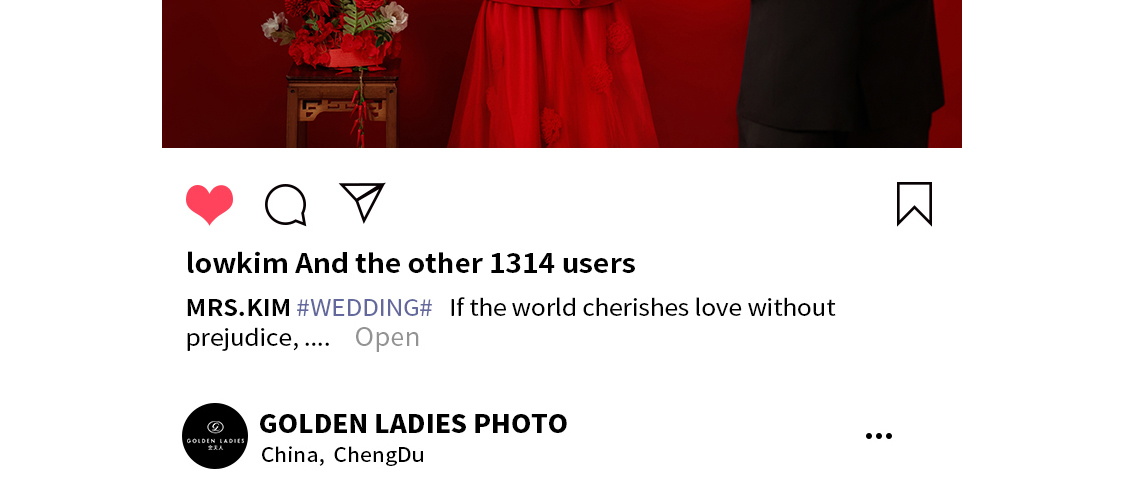Open the China, ChengDu location tag

tap(343, 455)
